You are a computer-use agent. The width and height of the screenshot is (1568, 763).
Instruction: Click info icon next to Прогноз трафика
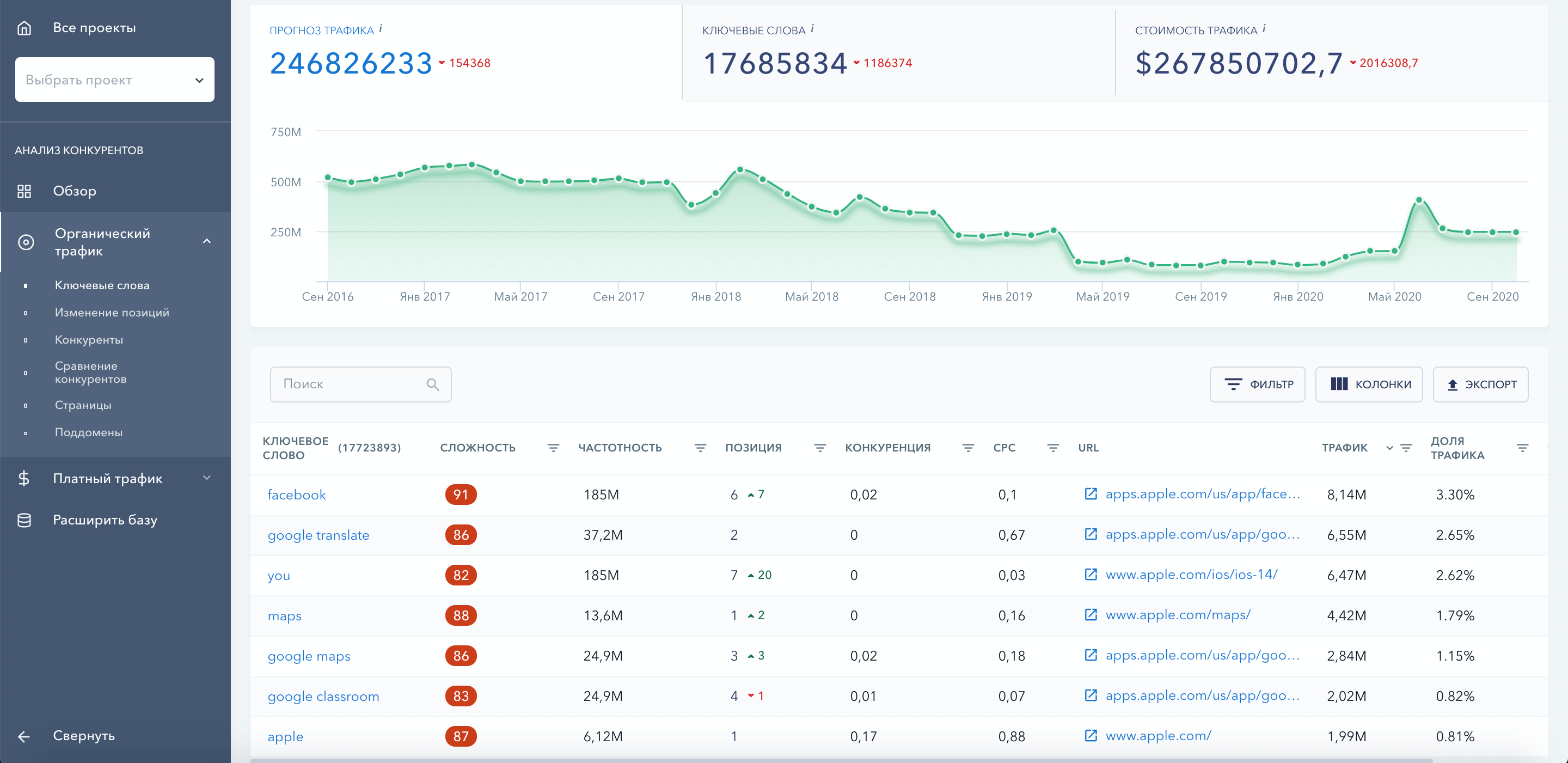(x=381, y=28)
